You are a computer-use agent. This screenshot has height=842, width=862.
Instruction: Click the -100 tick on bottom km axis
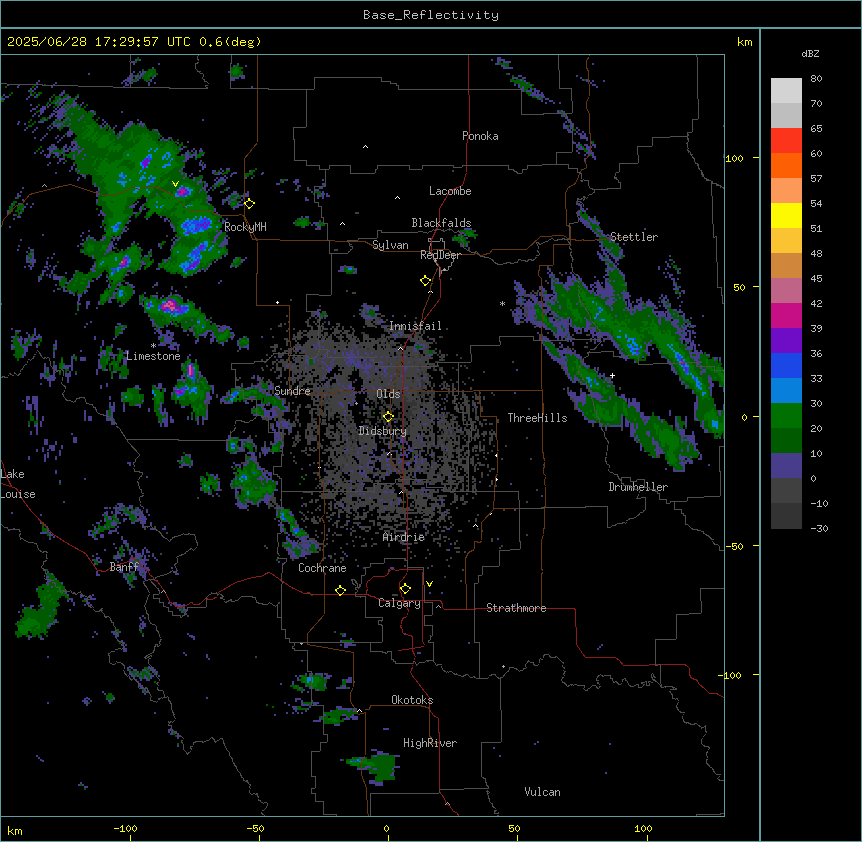(x=126, y=828)
